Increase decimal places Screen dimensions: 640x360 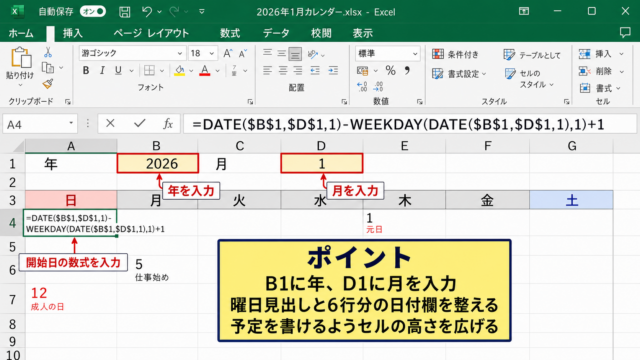point(362,87)
